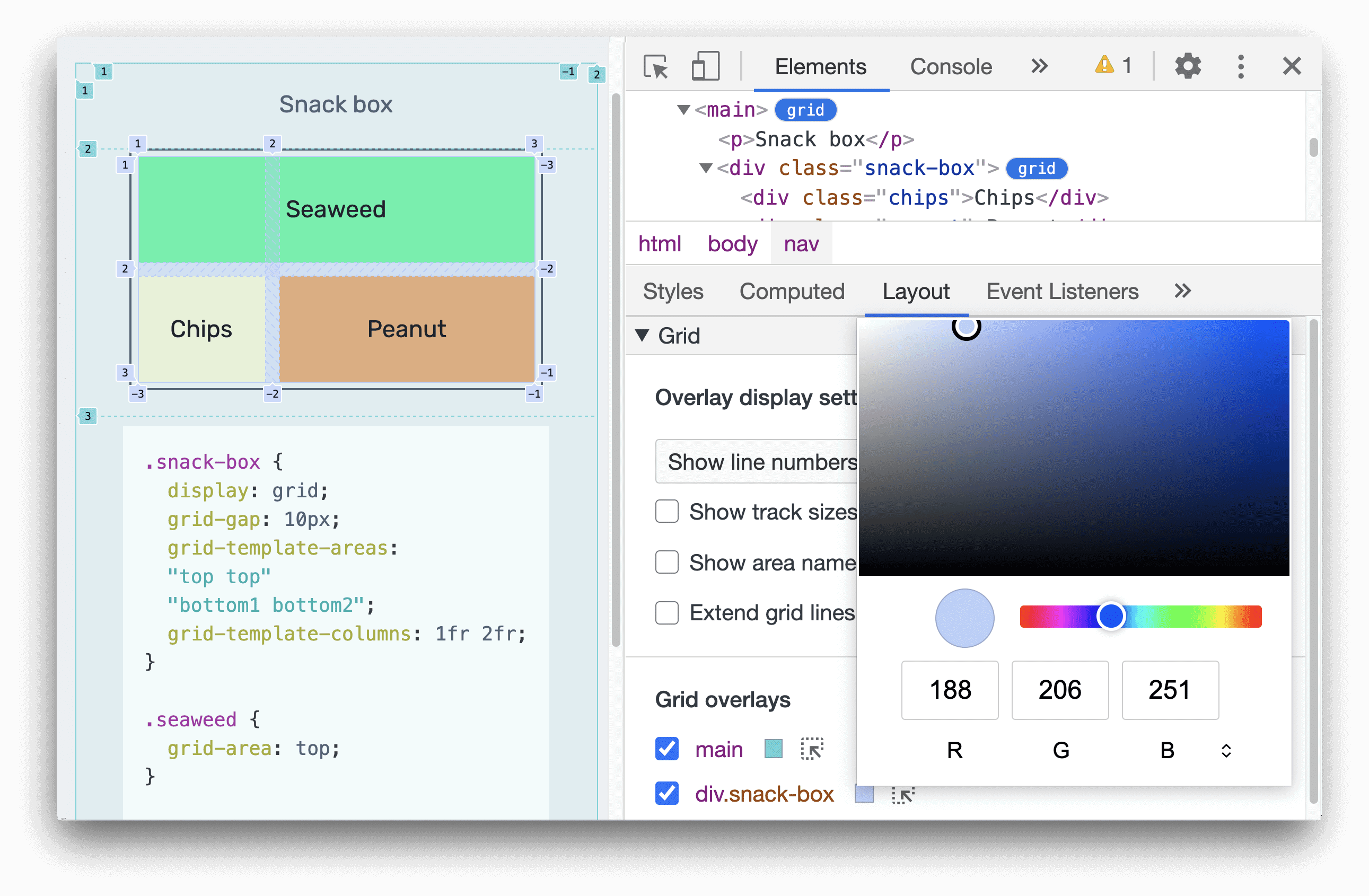This screenshot has width=1369, height=896.
Task: Enable the Show area names checkbox
Action: [x=666, y=563]
